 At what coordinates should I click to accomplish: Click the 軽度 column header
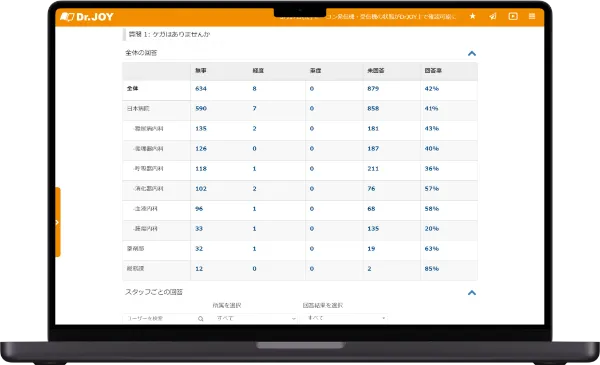(x=258, y=71)
